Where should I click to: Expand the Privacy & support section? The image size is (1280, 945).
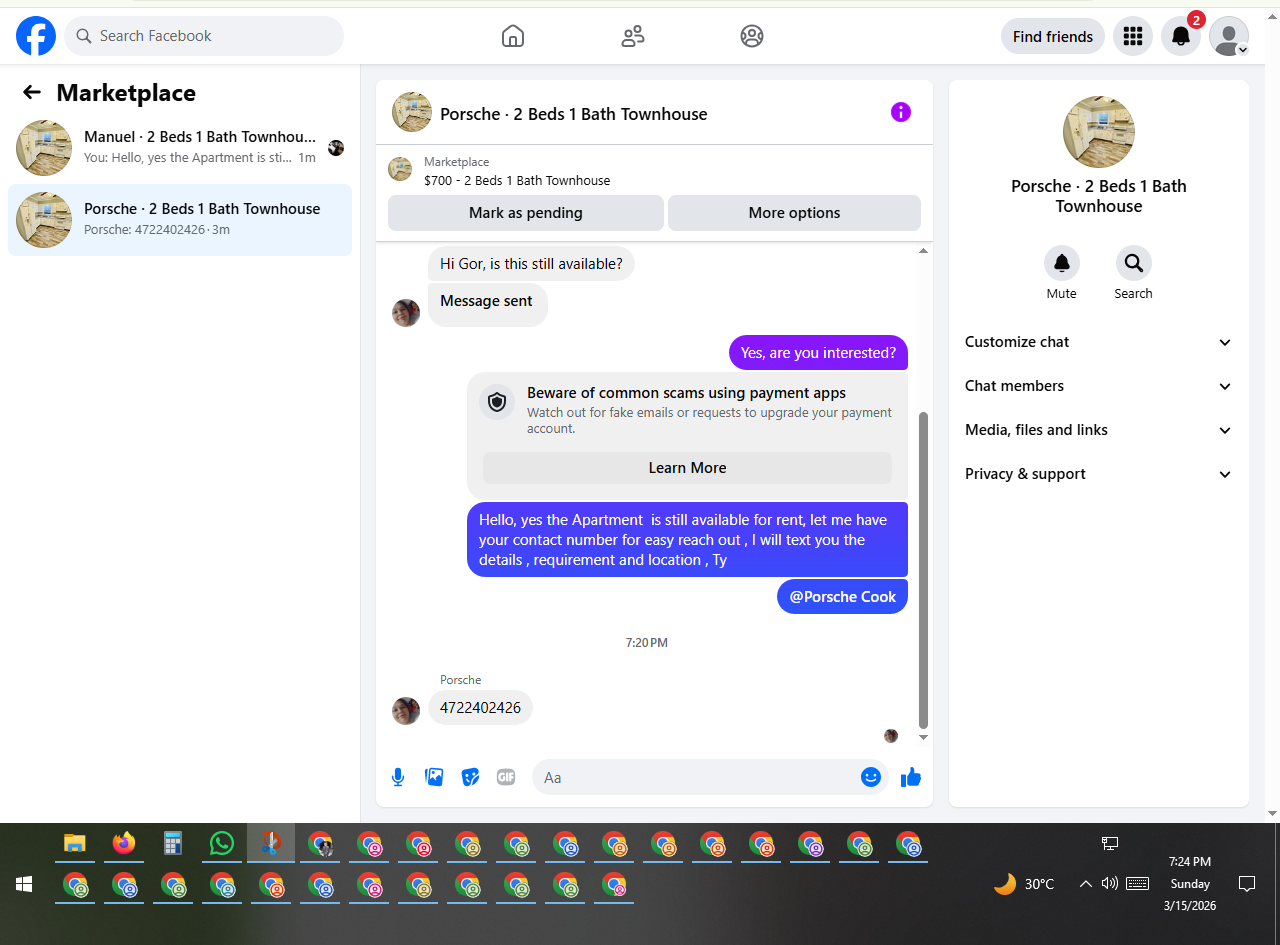tap(1099, 474)
